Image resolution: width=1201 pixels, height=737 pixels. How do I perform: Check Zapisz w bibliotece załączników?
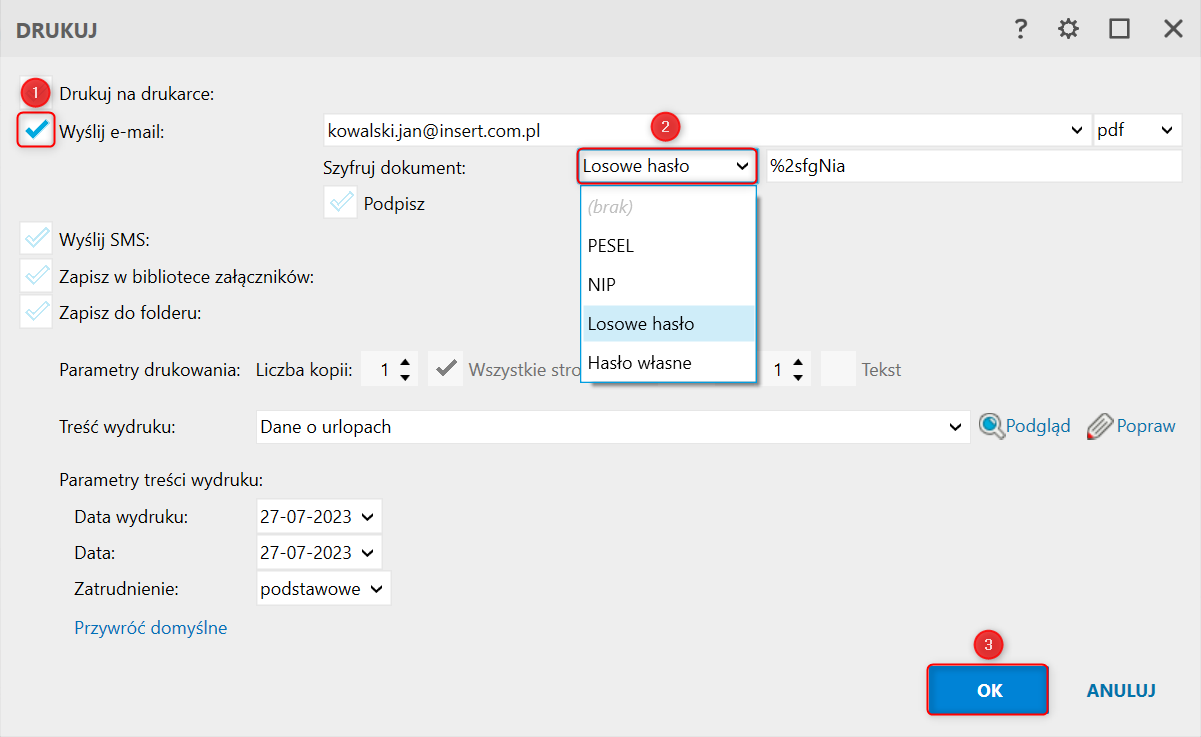point(37,276)
